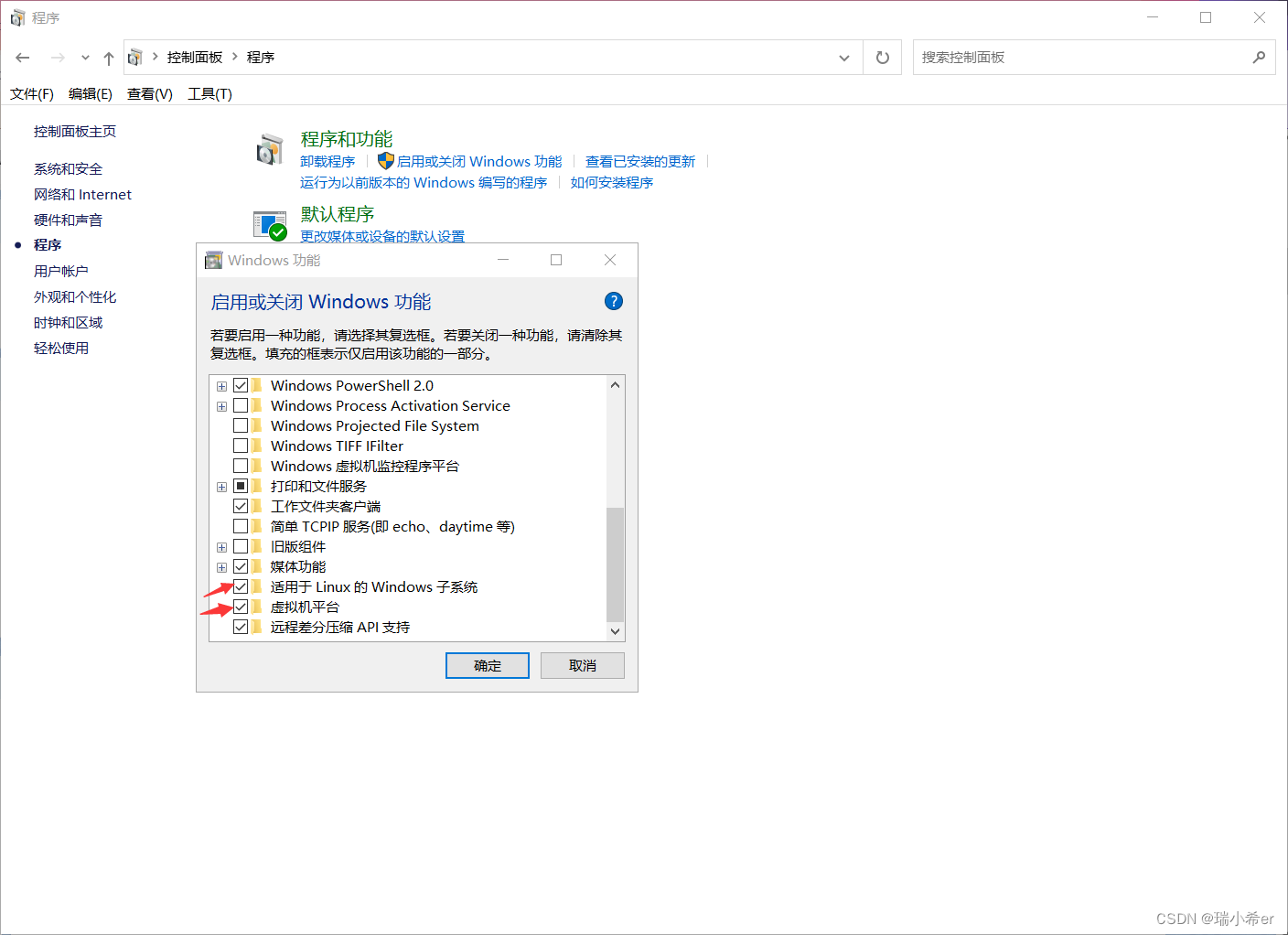The height and width of the screenshot is (935, 1288).
Task: Click 控制面板 breadcrumb in address bar
Action: point(195,57)
